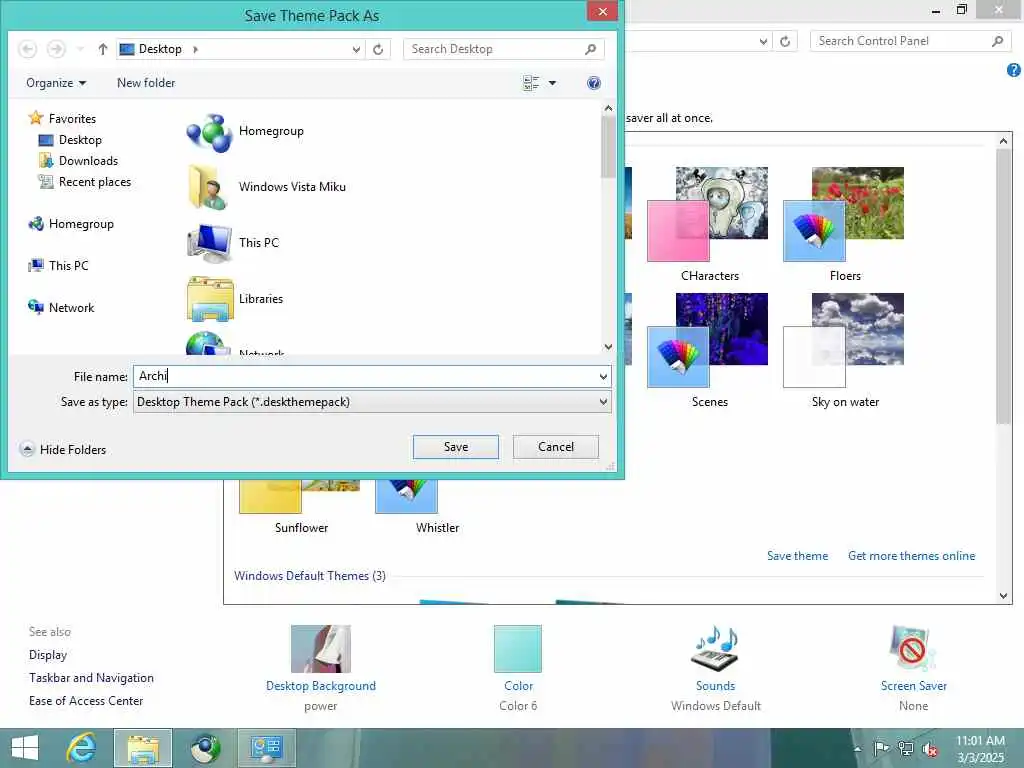Open This PC in file list
Viewport: 1024px width, 768px height.
click(233, 243)
